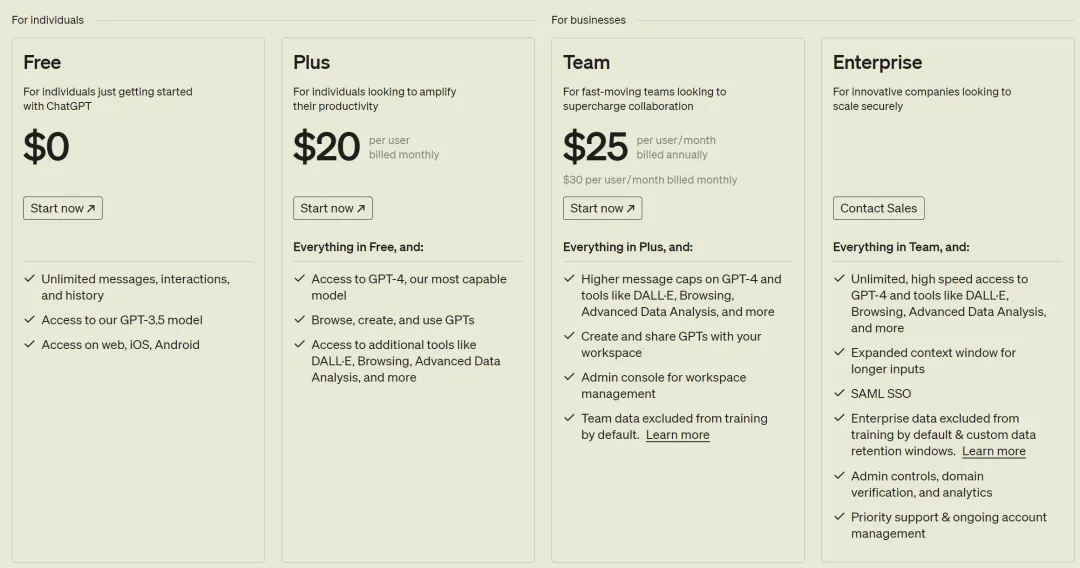Click Start now button under Free plan

coord(63,208)
